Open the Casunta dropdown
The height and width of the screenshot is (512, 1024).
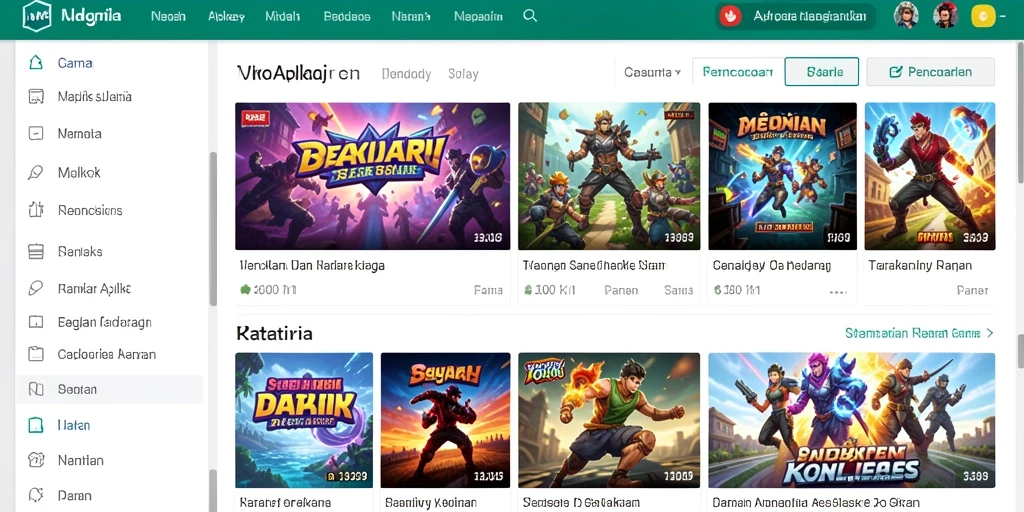pyautogui.click(x=652, y=72)
